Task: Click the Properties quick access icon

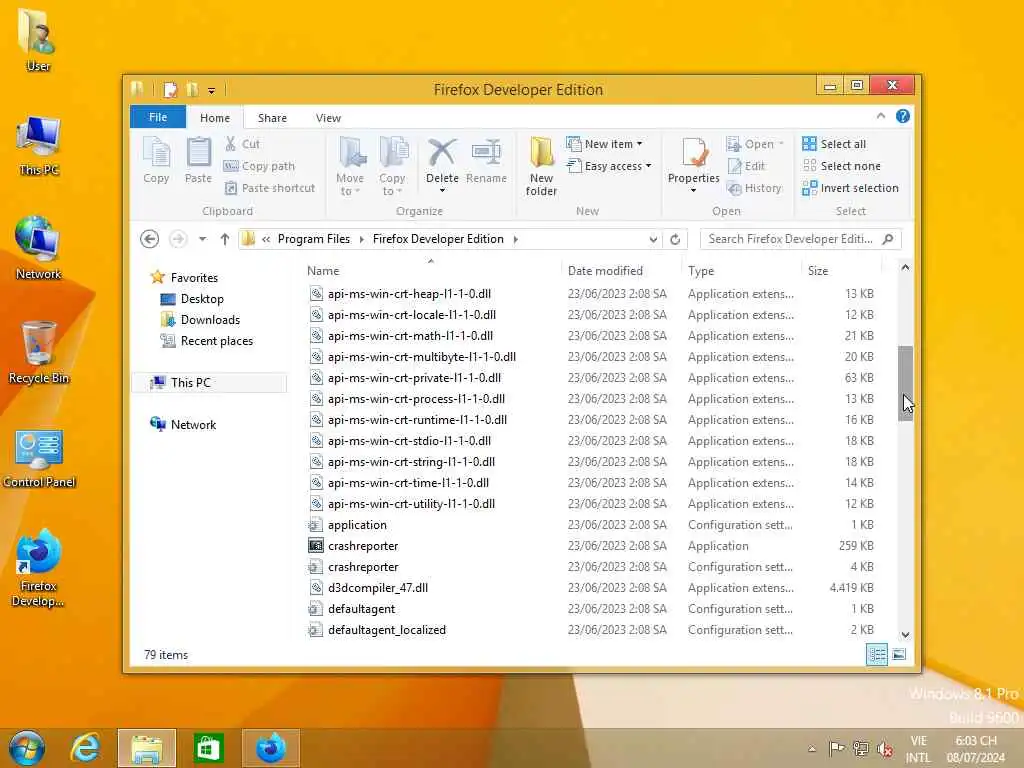Action: click(170, 89)
